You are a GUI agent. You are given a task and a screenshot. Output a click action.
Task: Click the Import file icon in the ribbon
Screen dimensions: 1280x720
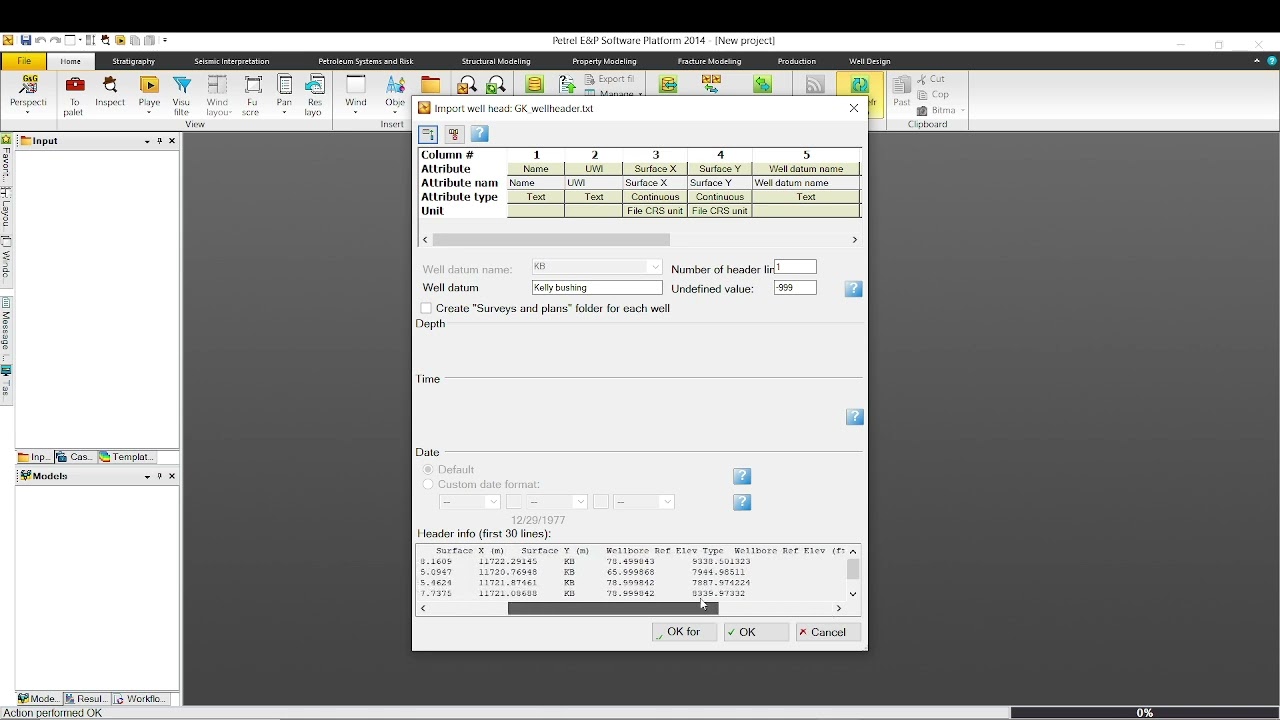(567, 85)
